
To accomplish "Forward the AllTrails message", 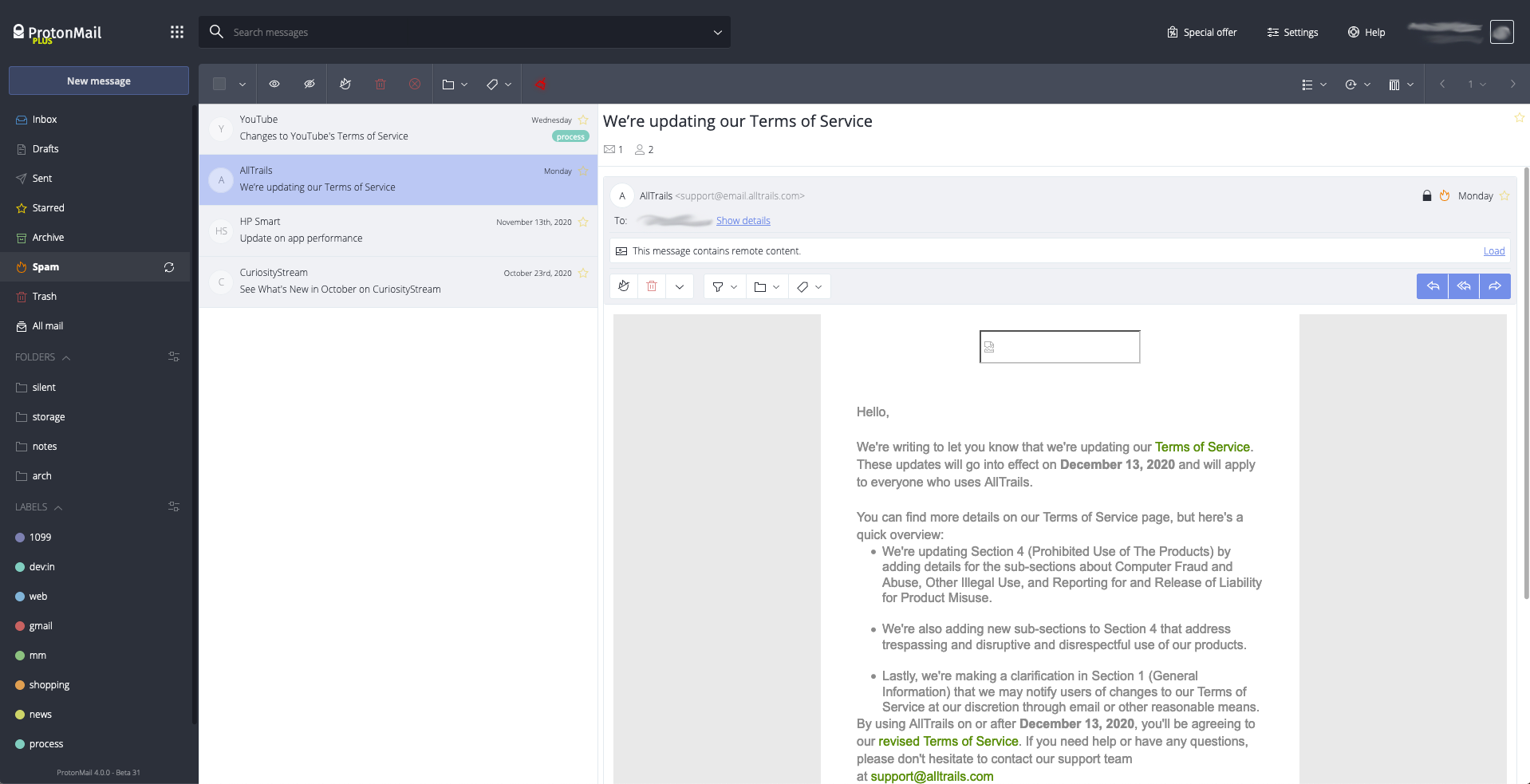I will [x=1495, y=286].
